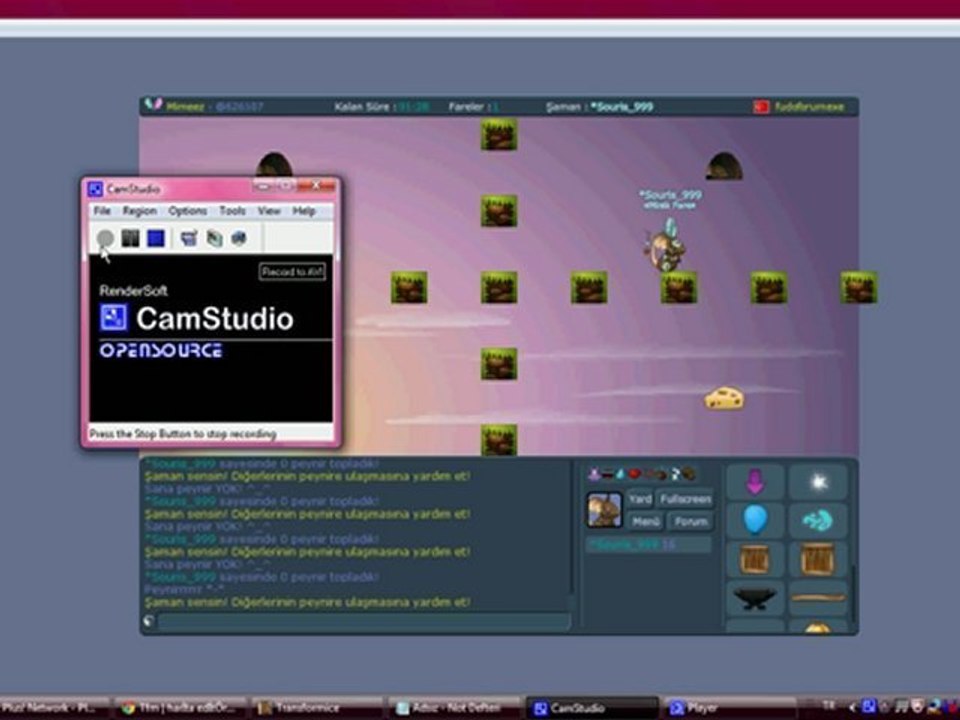The height and width of the screenshot is (720, 960).
Task: Click the Pause button in CamStudio toolbar
Action: pyautogui.click(x=130, y=238)
